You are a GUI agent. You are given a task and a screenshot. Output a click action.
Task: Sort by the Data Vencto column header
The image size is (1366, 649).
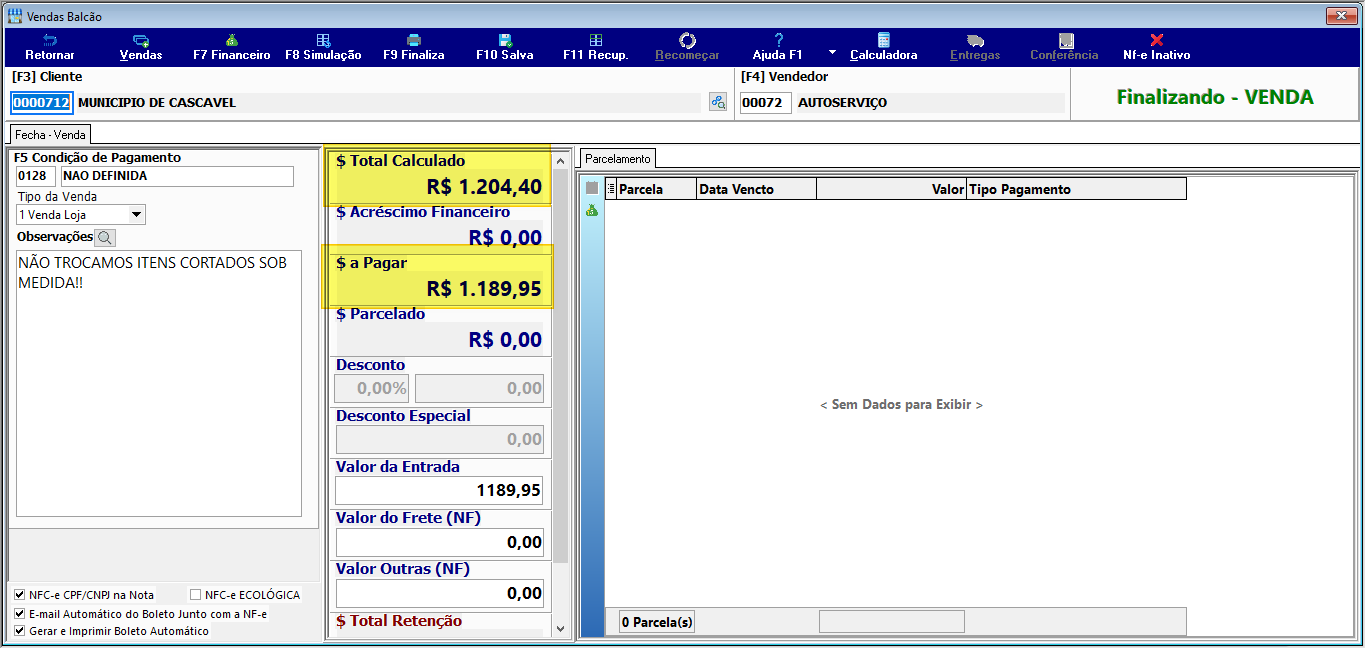[x=757, y=189]
